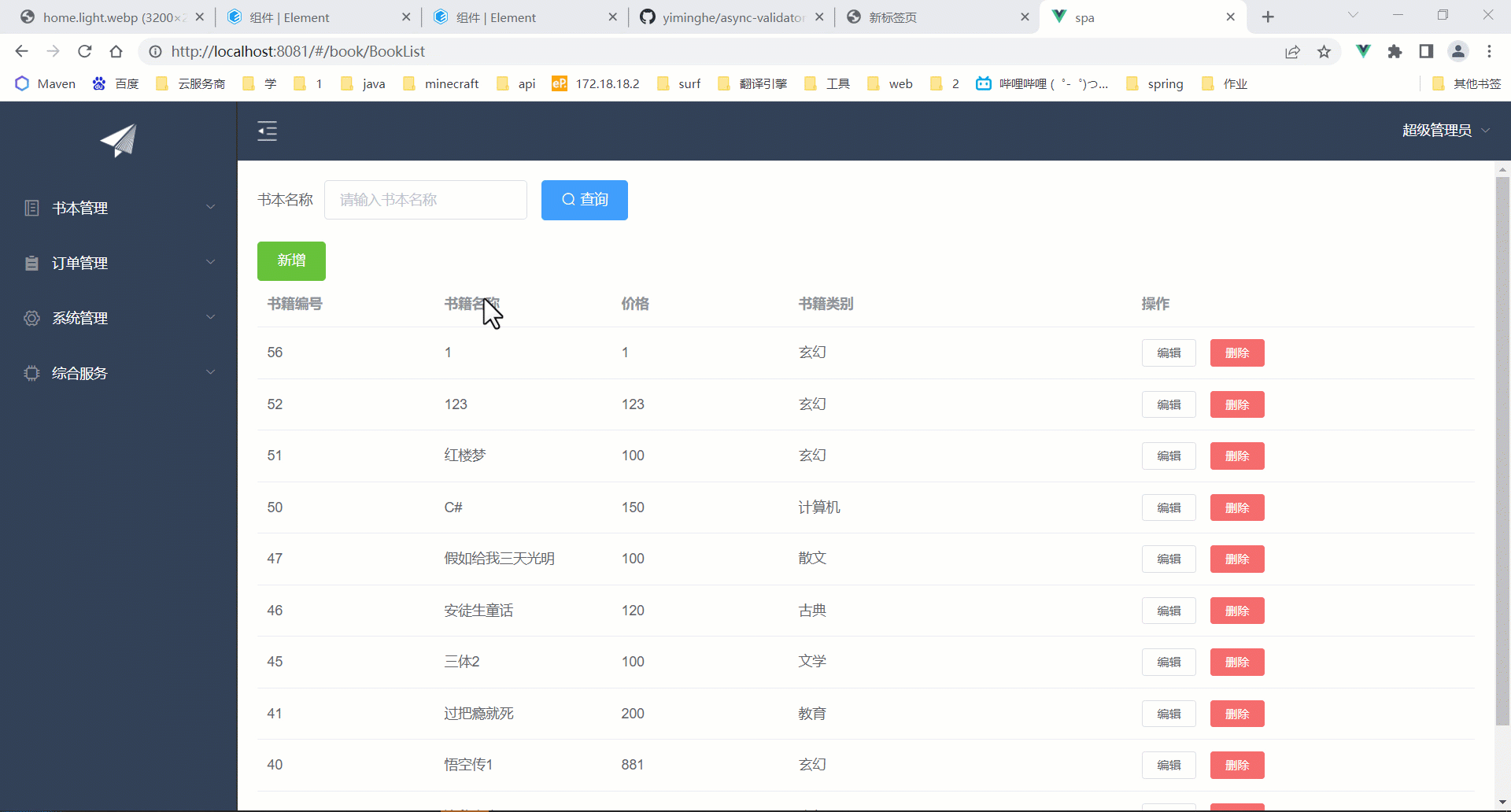Open the 172.18.18.2 bookmark
The width and height of the screenshot is (1511, 812).
[596, 83]
